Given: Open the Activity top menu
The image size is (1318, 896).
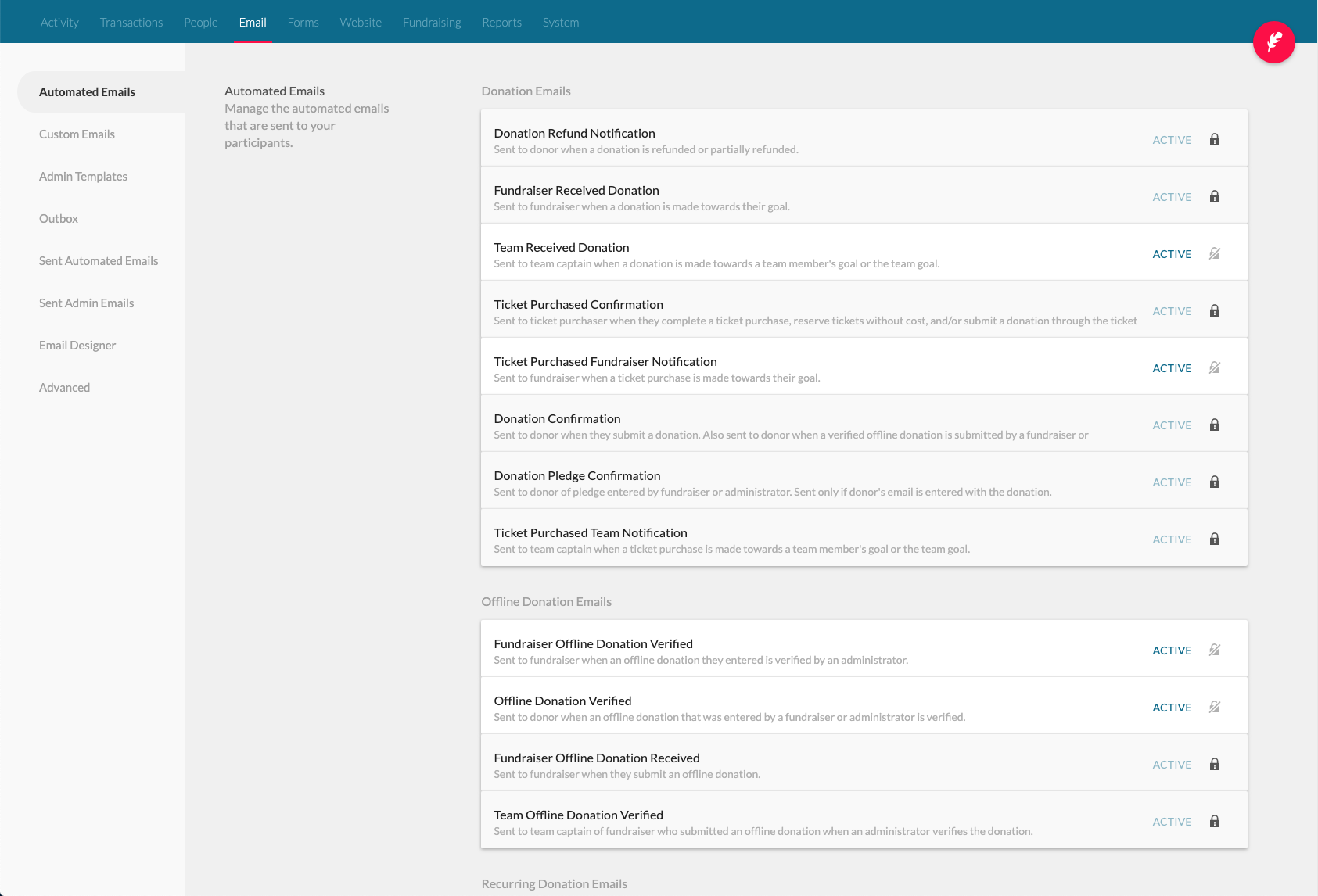Looking at the screenshot, I should pyautogui.click(x=59, y=23).
